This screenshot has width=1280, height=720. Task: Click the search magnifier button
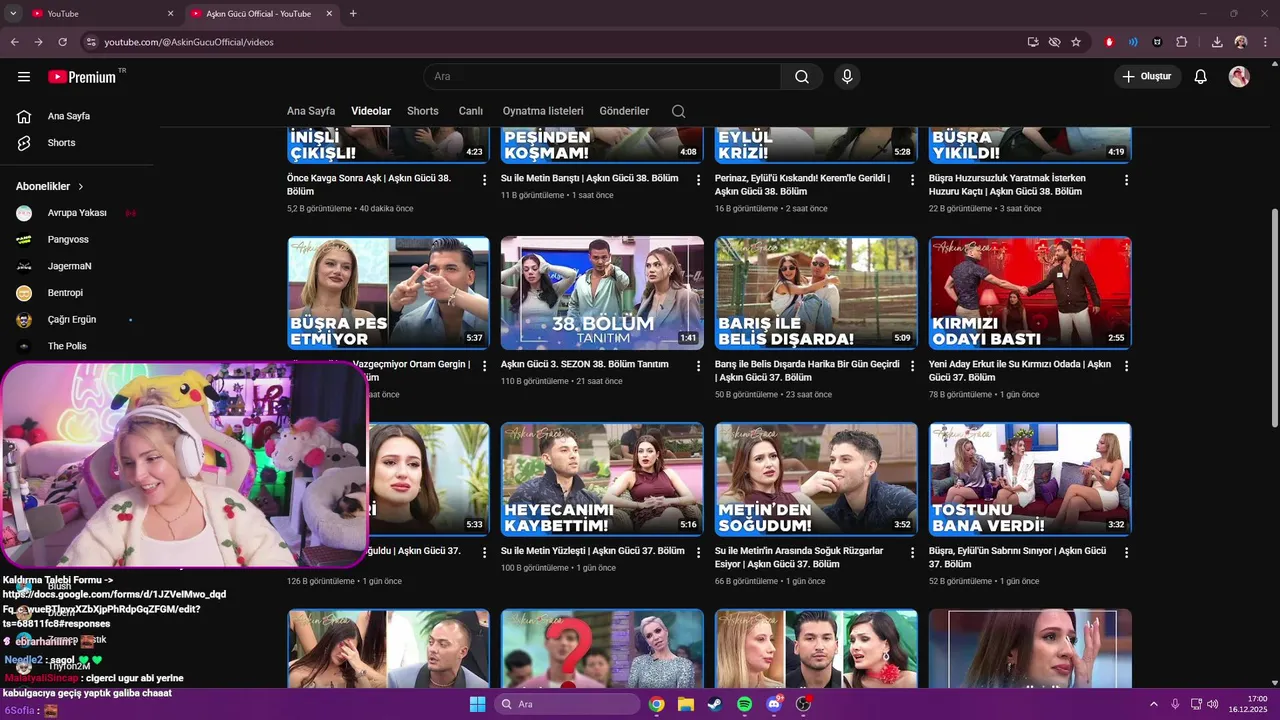pyautogui.click(x=802, y=77)
